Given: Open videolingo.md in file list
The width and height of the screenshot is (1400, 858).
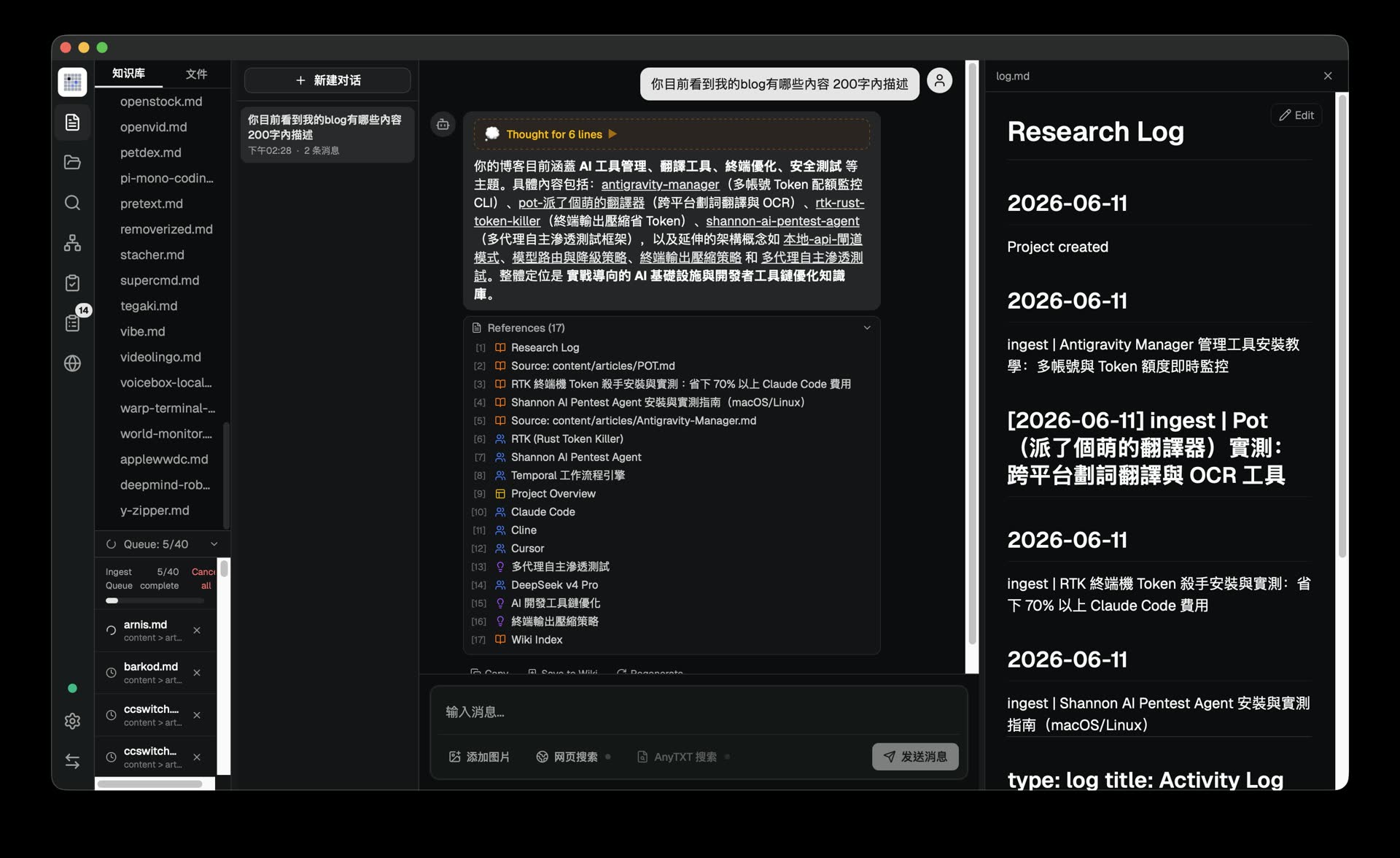Looking at the screenshot, I should pos(160,357).
